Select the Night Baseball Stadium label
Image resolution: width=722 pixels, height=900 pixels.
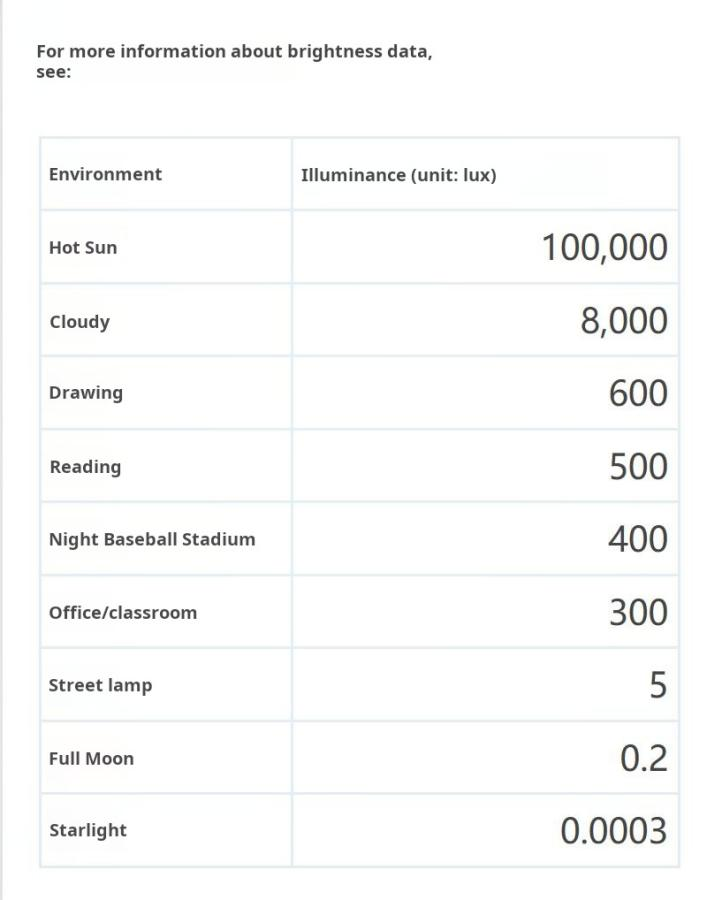[x=152, y=540]
